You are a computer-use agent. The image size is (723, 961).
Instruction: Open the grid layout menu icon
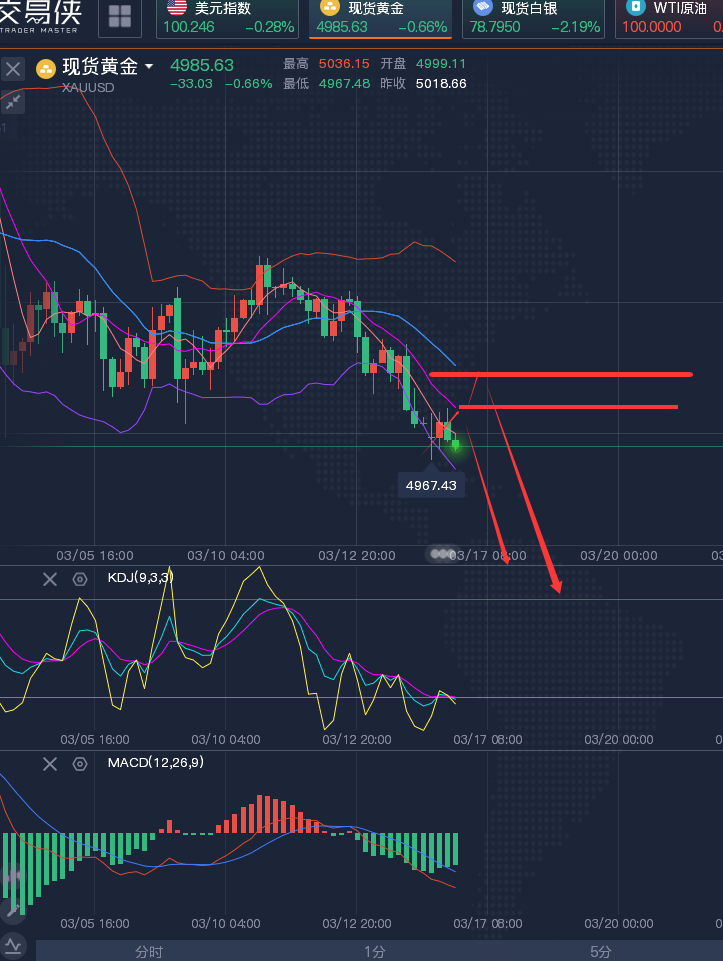point(120,17)
